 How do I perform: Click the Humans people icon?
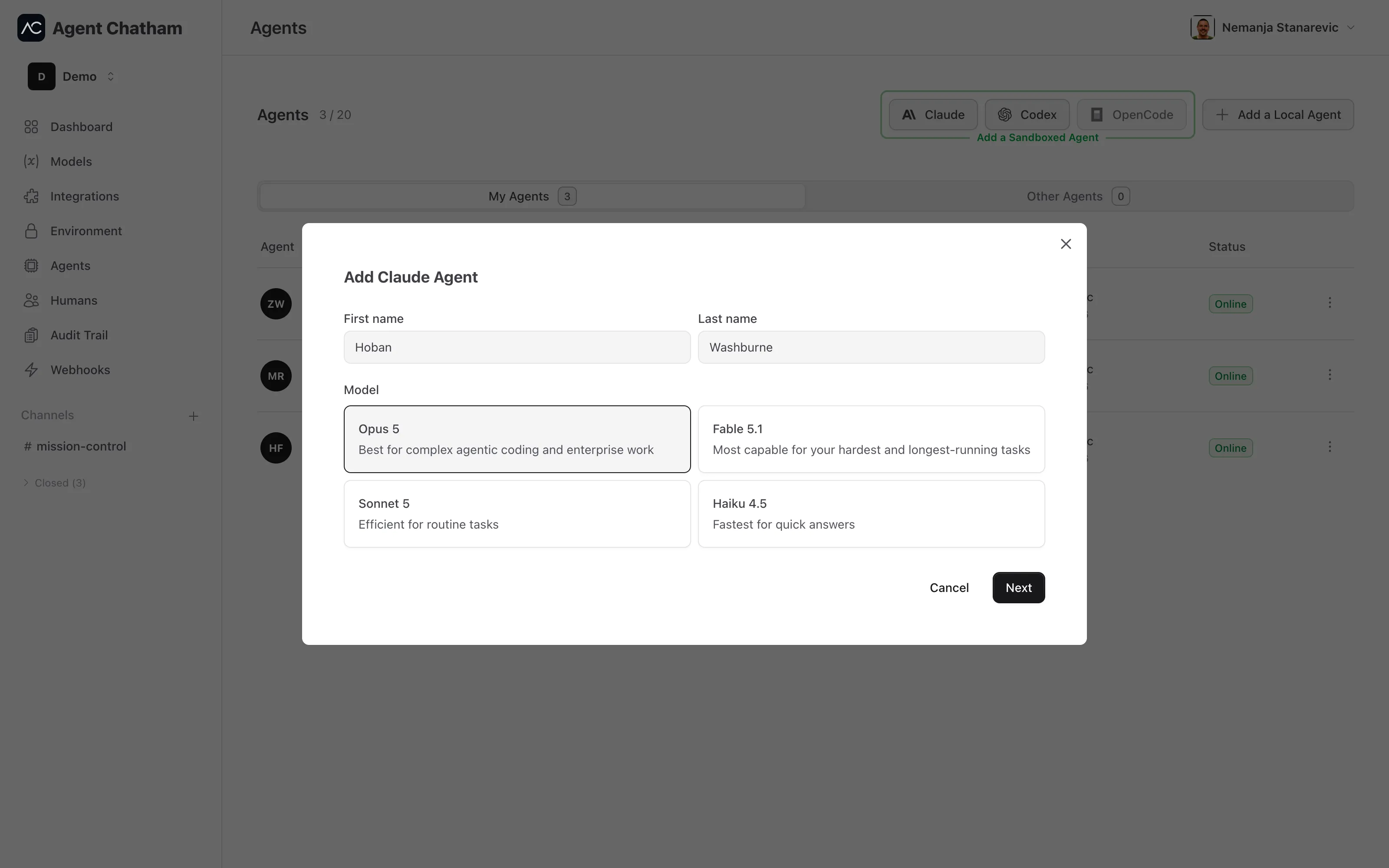[31, 300]
